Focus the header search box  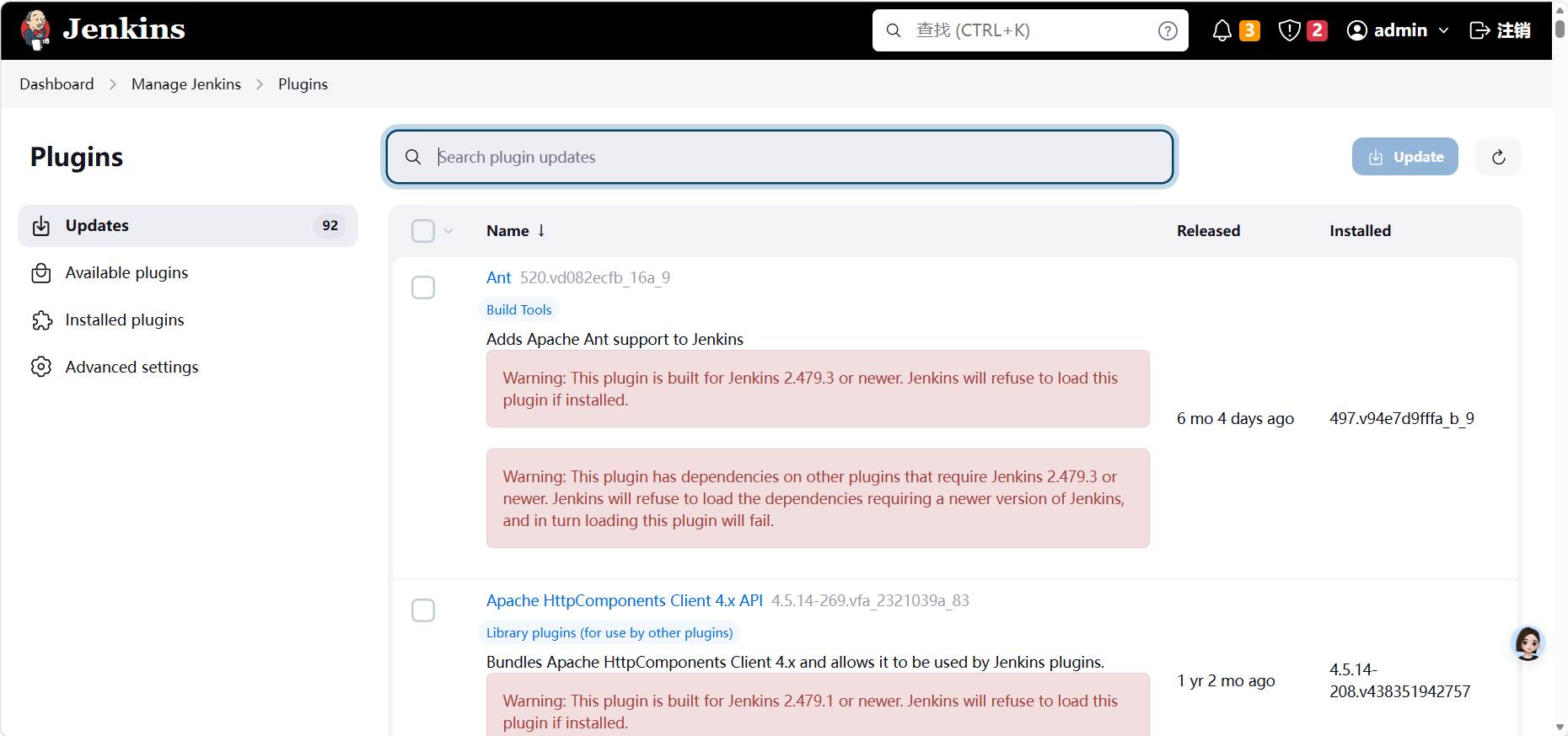pos(1030,30)
